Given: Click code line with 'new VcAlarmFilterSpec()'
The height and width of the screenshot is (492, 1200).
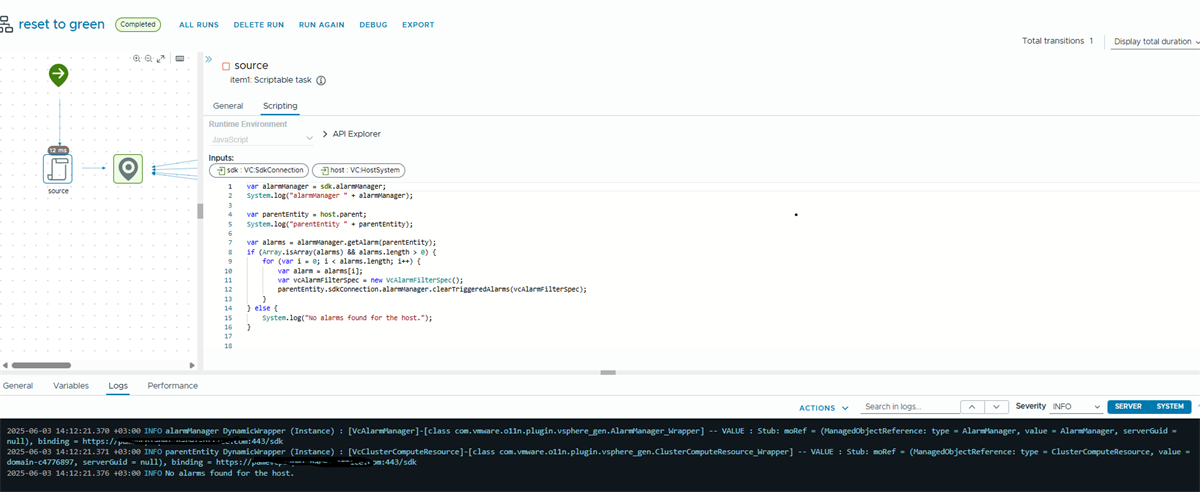Looking at the screenshot, I should pos(371,280).
